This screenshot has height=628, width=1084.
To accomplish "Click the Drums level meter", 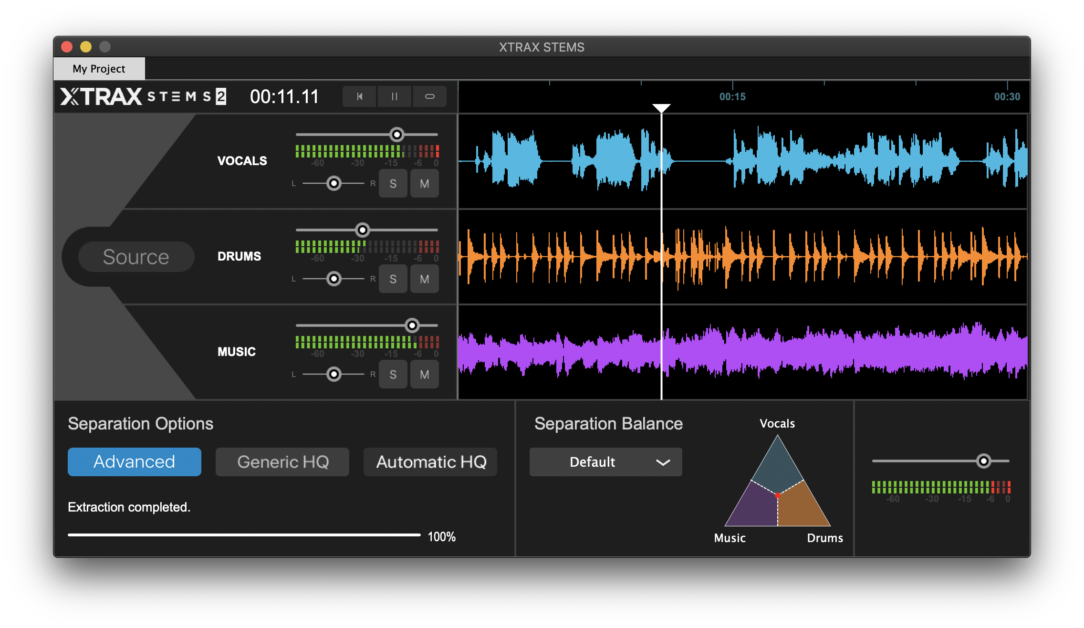I will [367, 247].
